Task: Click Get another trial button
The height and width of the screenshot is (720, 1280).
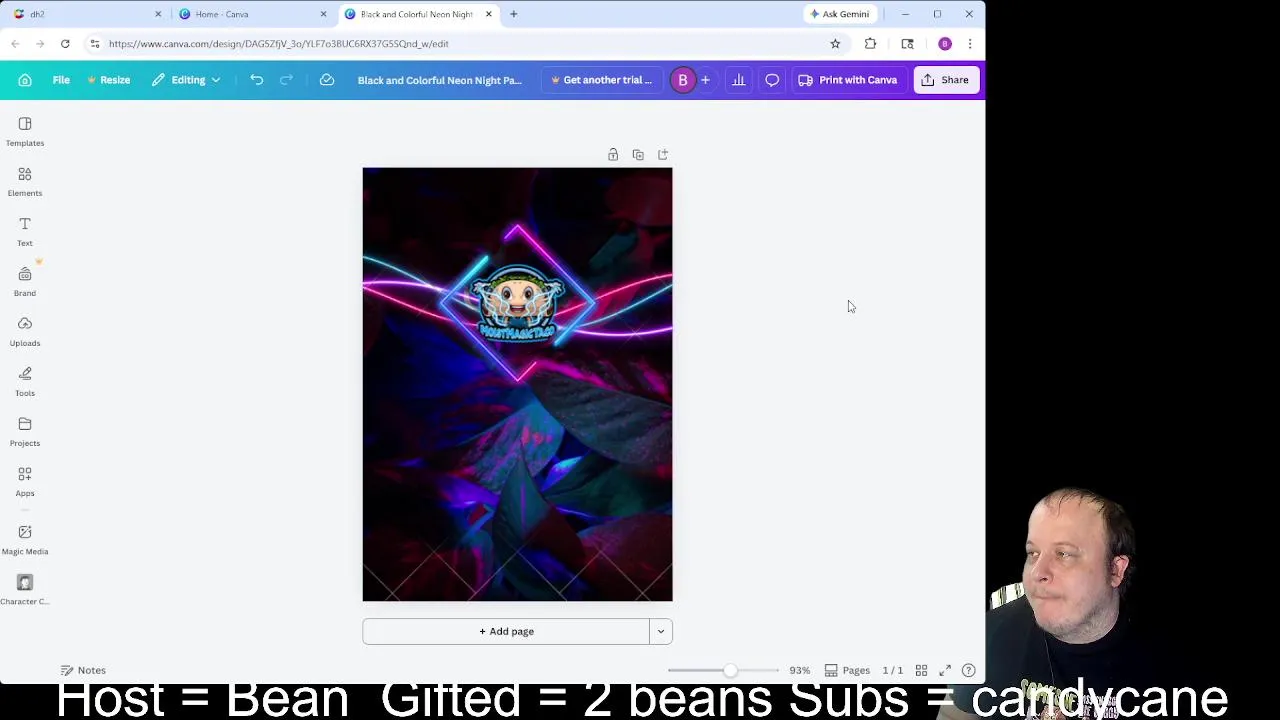Action: tap(601, 80)
